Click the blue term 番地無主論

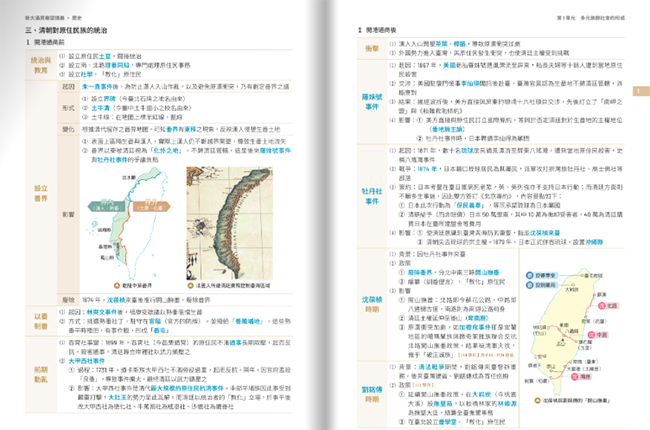[448, 129]
